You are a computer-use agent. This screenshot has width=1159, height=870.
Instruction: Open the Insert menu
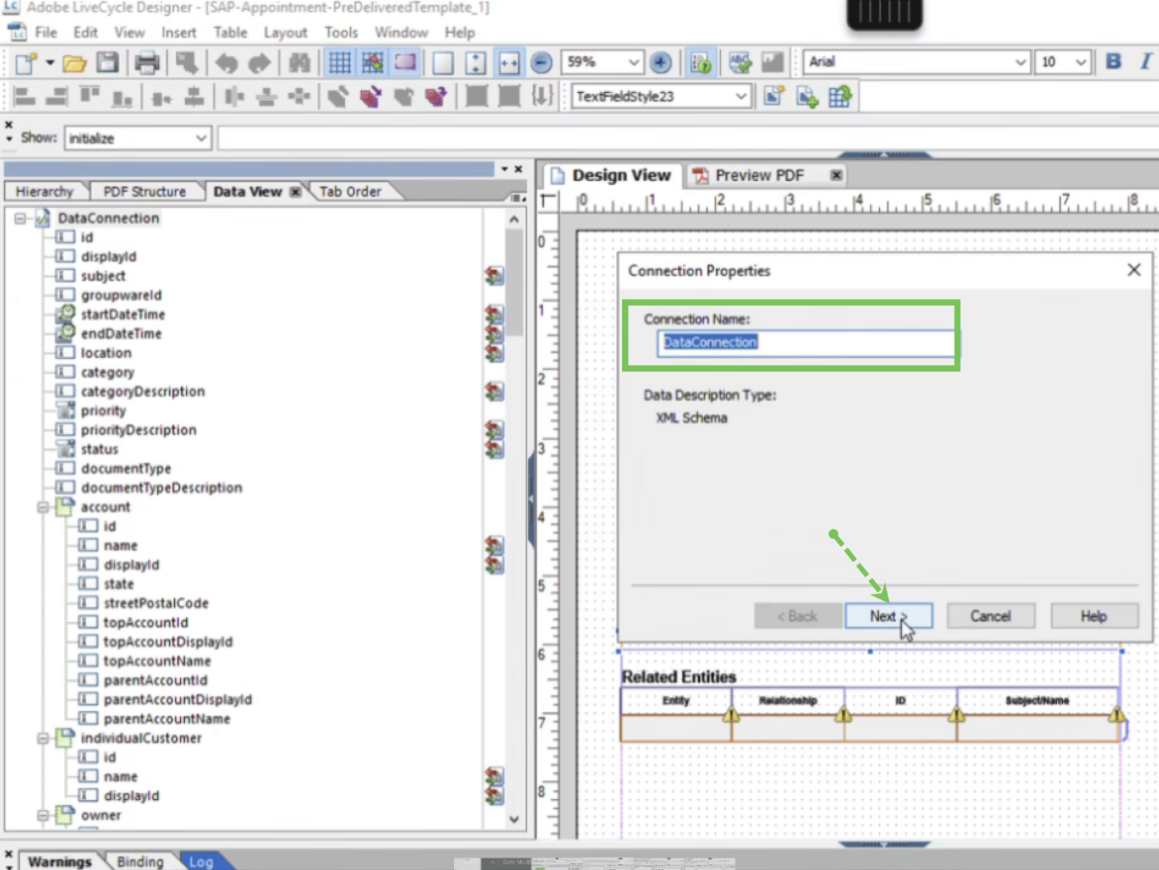tap(179, 33)
